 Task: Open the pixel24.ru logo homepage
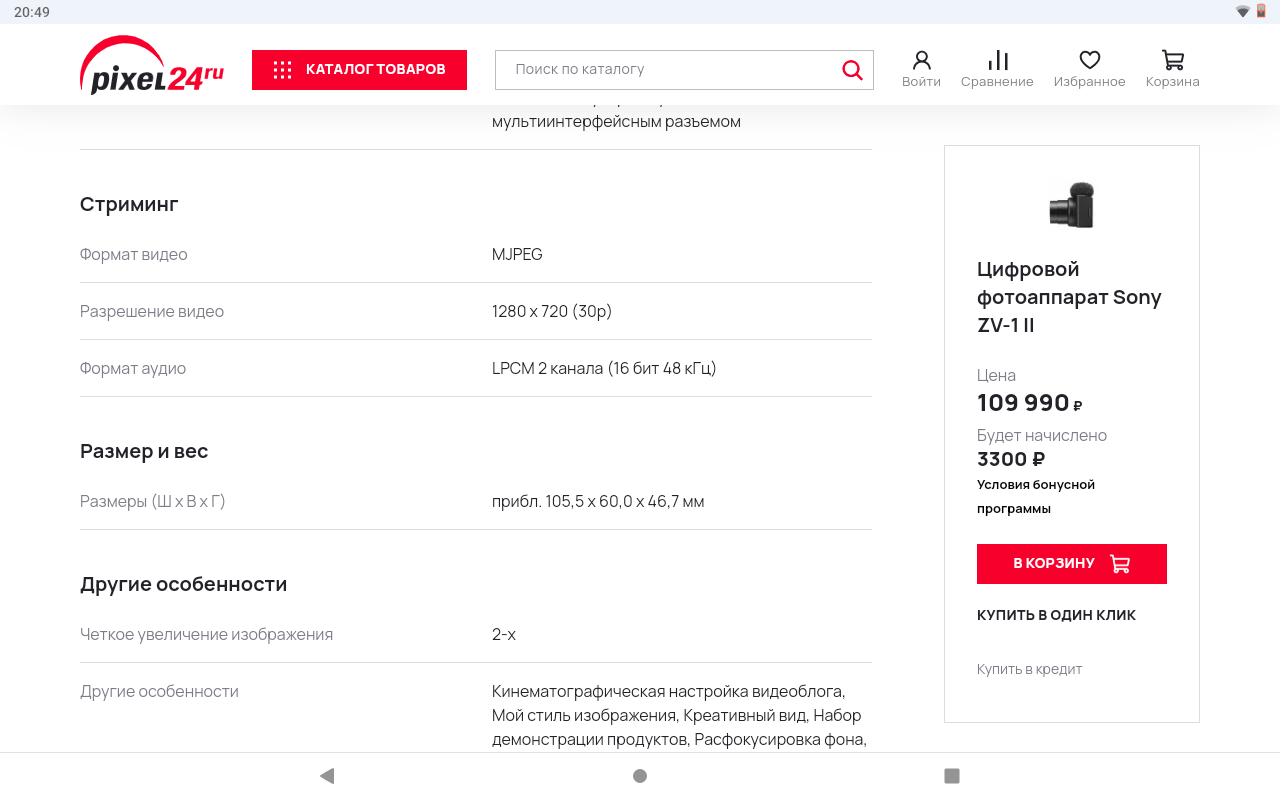(x=152, y=66)
